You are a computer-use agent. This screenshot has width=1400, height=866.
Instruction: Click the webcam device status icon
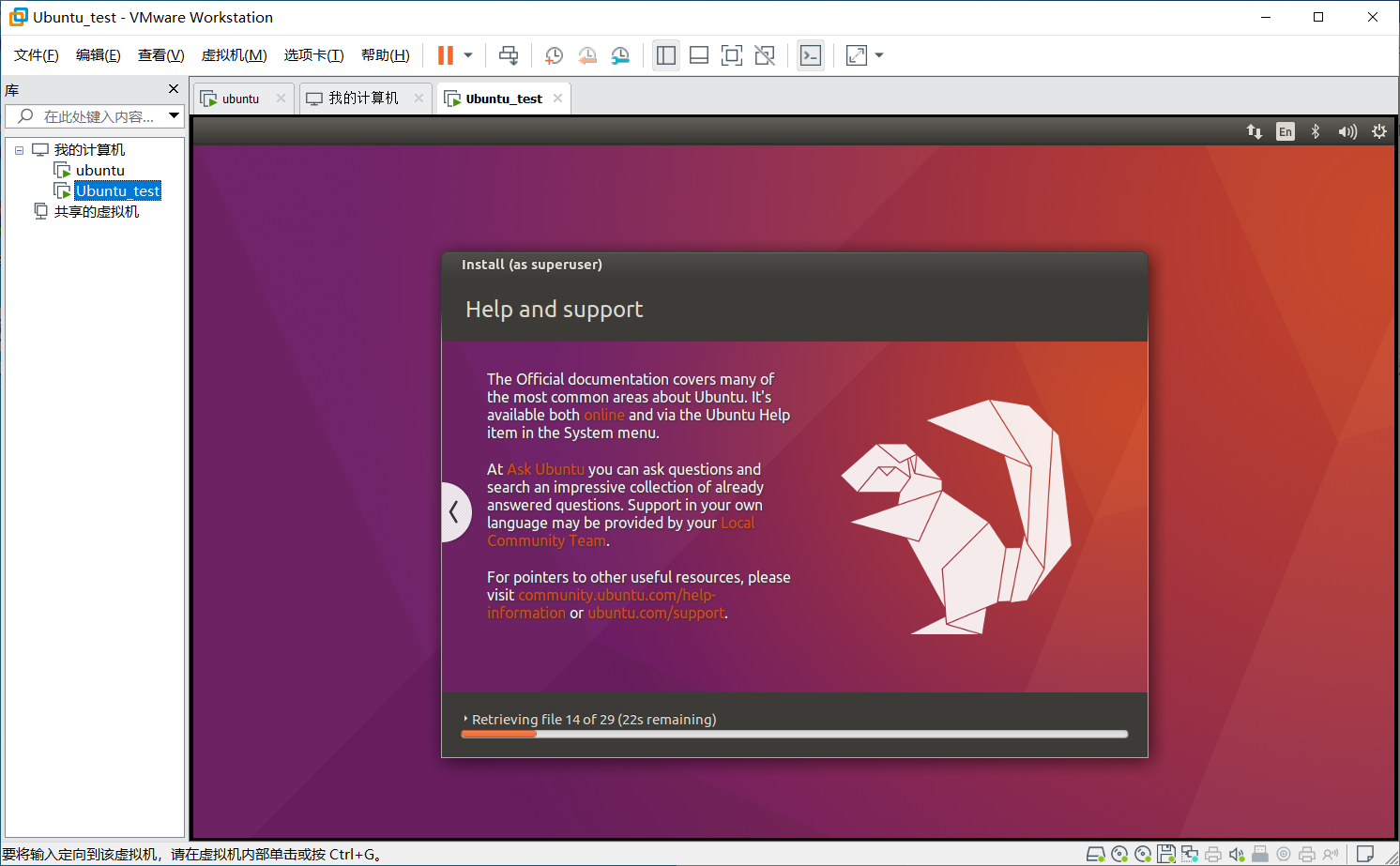(x=1284, y=854)
